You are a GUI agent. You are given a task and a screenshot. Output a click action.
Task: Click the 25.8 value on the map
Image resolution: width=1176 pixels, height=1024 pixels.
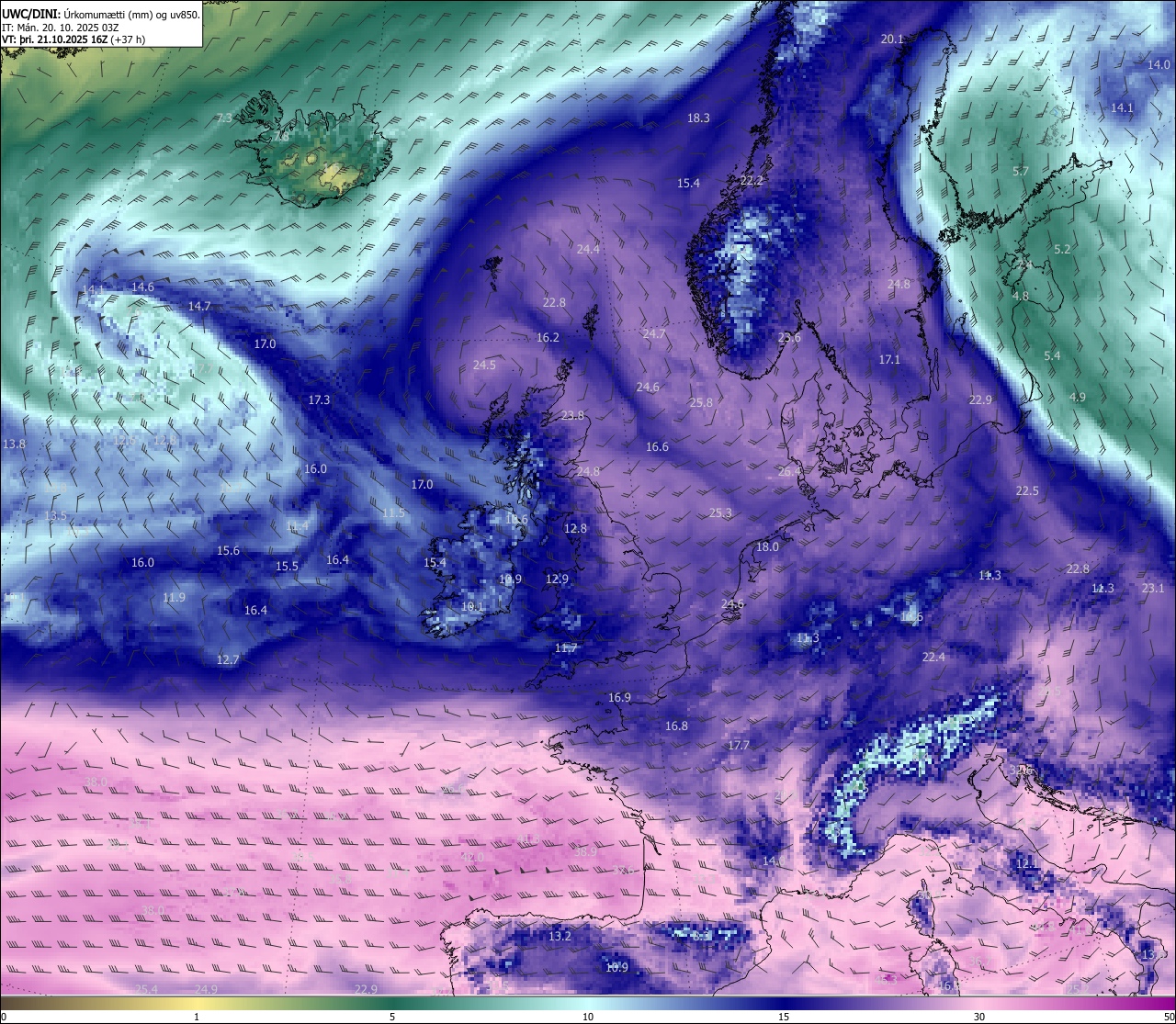click(x=701, y=402)
